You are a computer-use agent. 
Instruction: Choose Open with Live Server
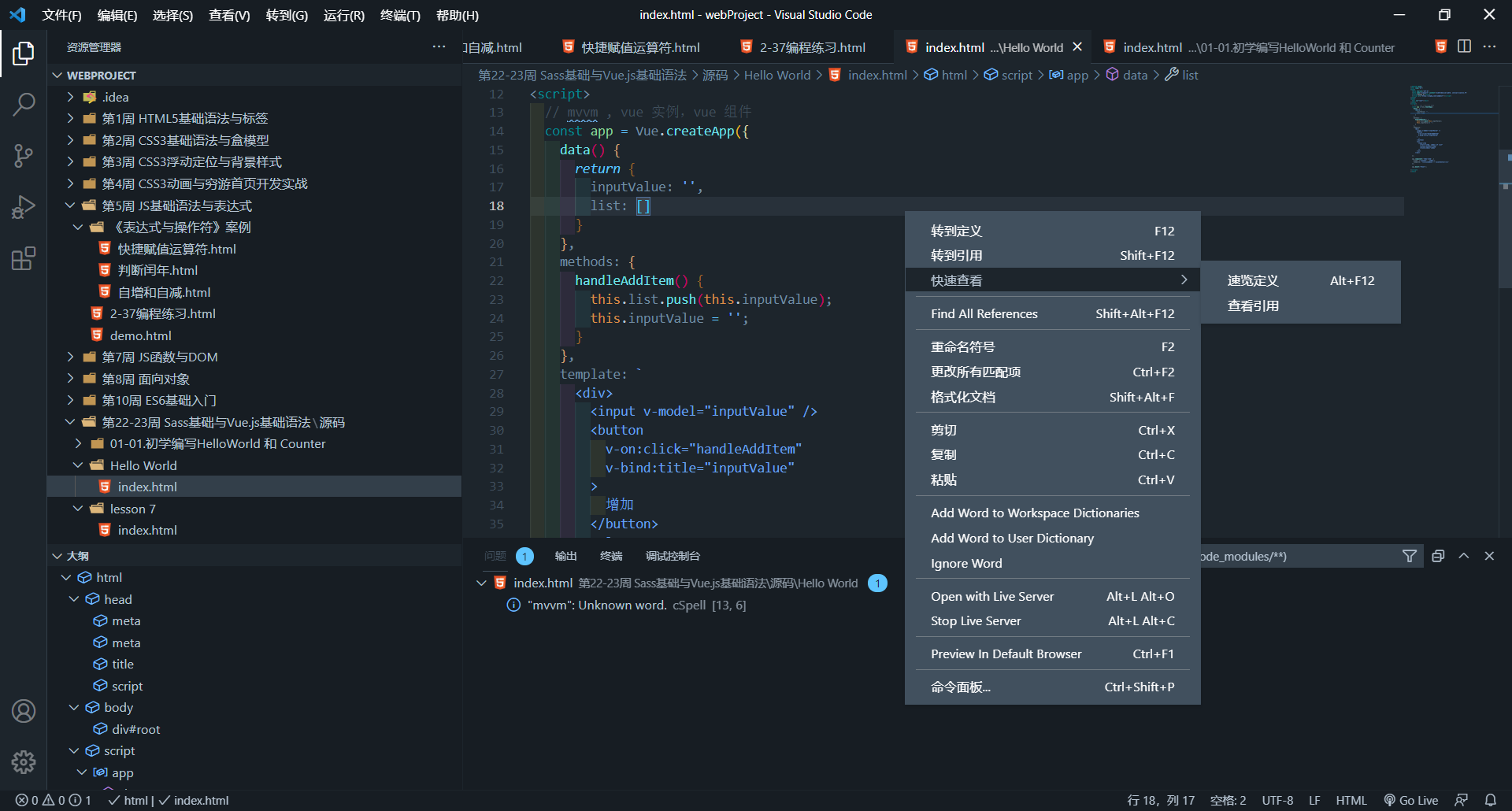(1052, 596)
